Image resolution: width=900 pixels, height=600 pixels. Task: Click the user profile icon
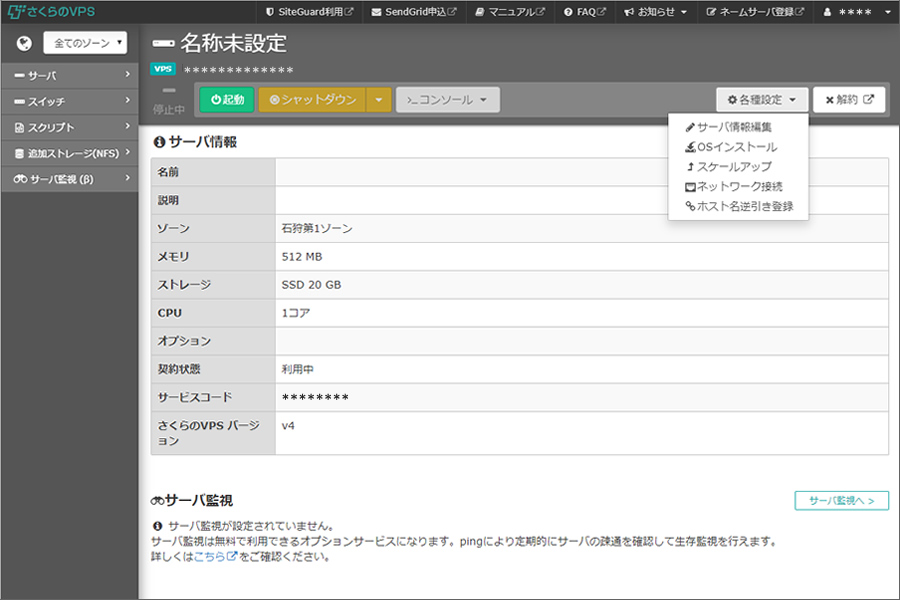click(827, 12)
